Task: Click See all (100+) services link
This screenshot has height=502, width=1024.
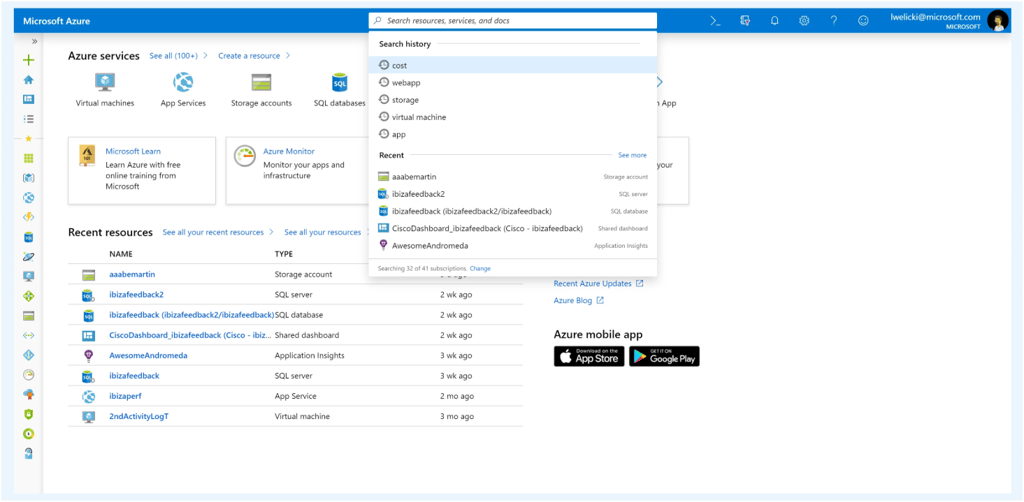Action: pos(173,56)
